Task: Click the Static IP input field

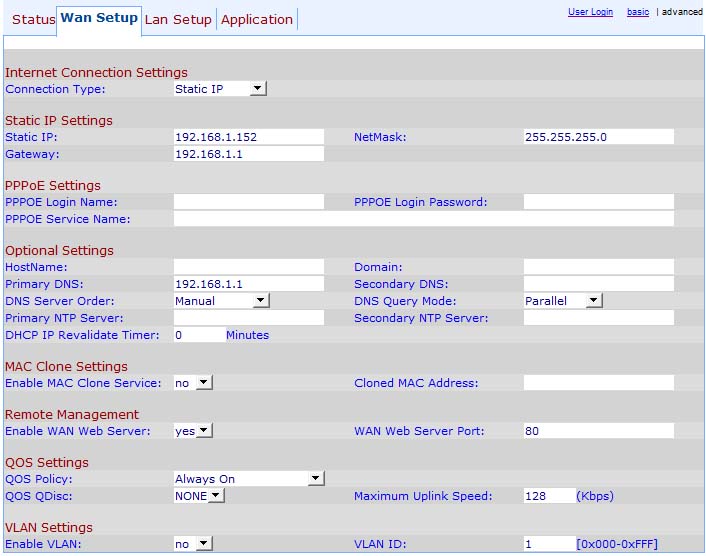Action: click(248, 137)
